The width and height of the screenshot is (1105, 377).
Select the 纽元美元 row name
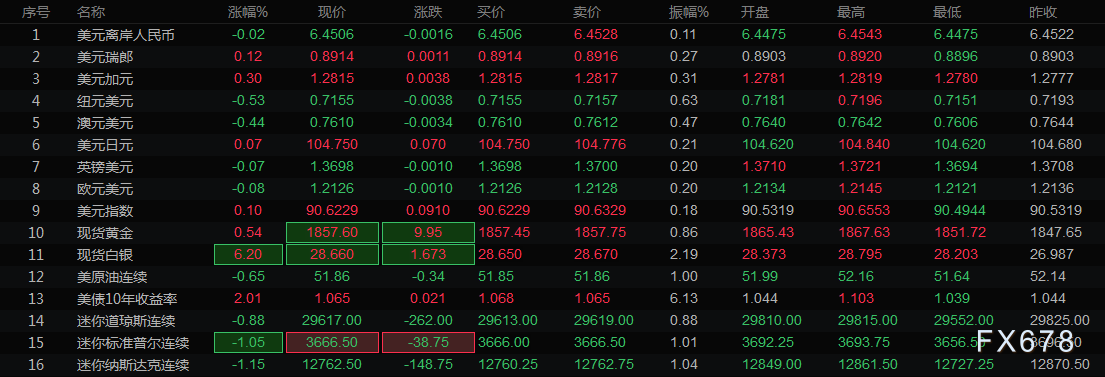coord(104,101)
